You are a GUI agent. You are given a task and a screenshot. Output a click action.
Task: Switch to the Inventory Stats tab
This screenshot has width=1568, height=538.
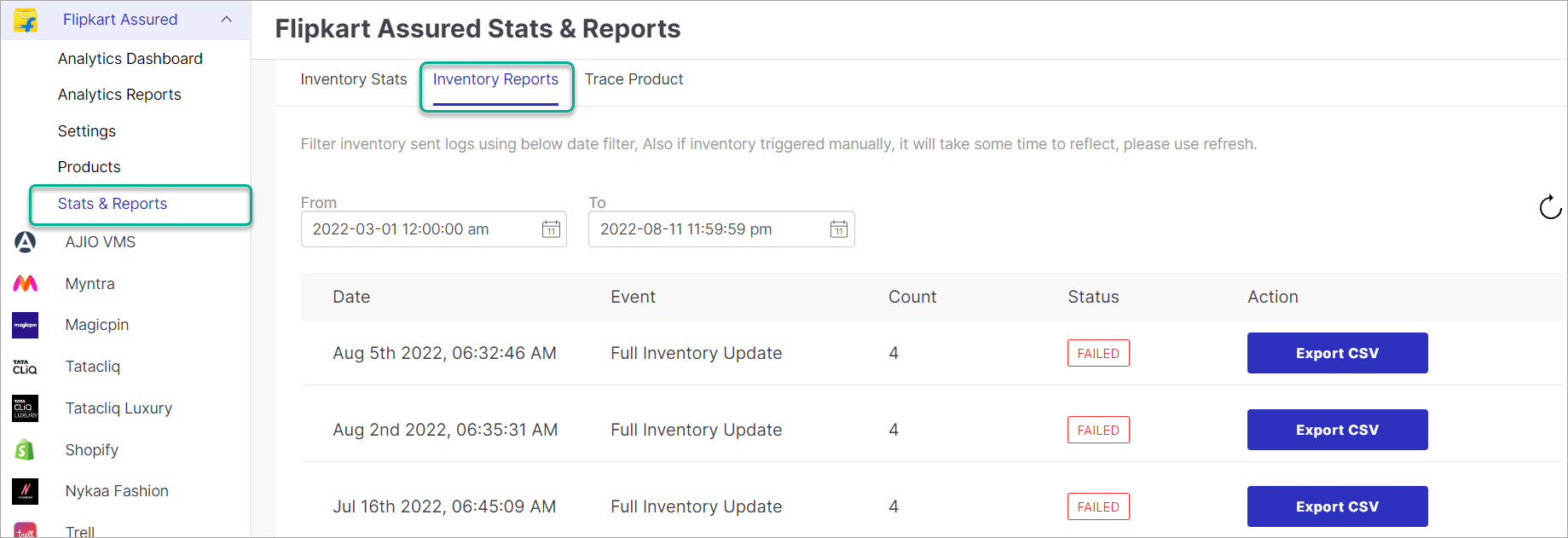coord(354,79)
